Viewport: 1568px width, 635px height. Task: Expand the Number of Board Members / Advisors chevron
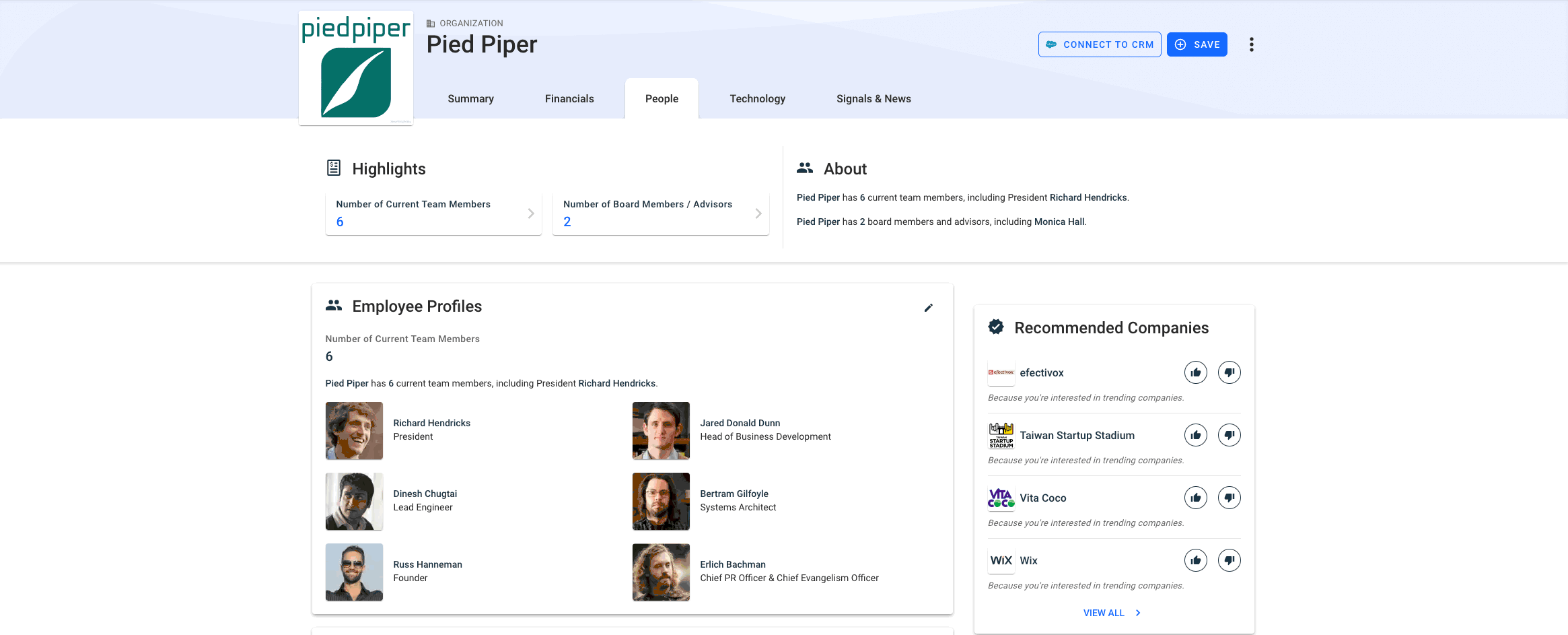pos(758,213)
